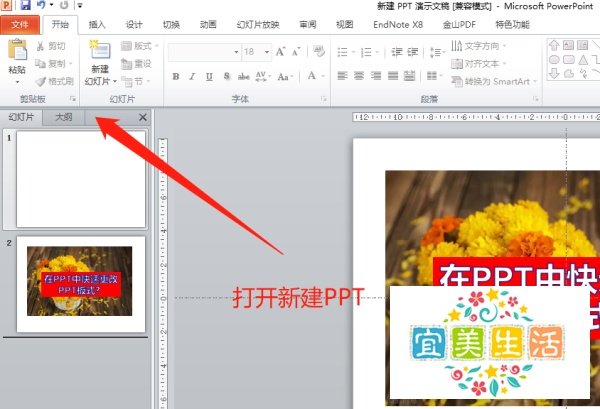Open Align Text (对齐文本) menu
This screenshot has width=600, height=409.
coord(478,64)
